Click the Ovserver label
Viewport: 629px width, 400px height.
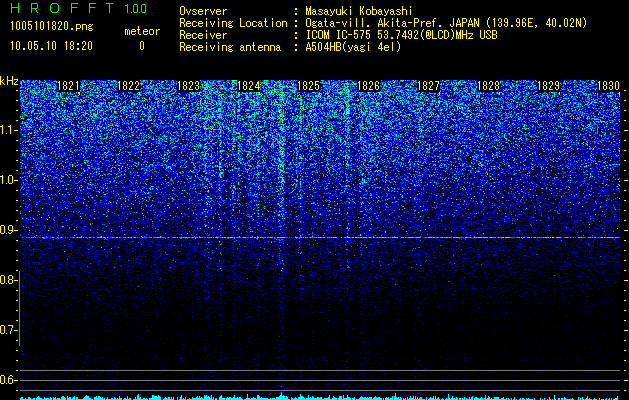coord(203,12)
